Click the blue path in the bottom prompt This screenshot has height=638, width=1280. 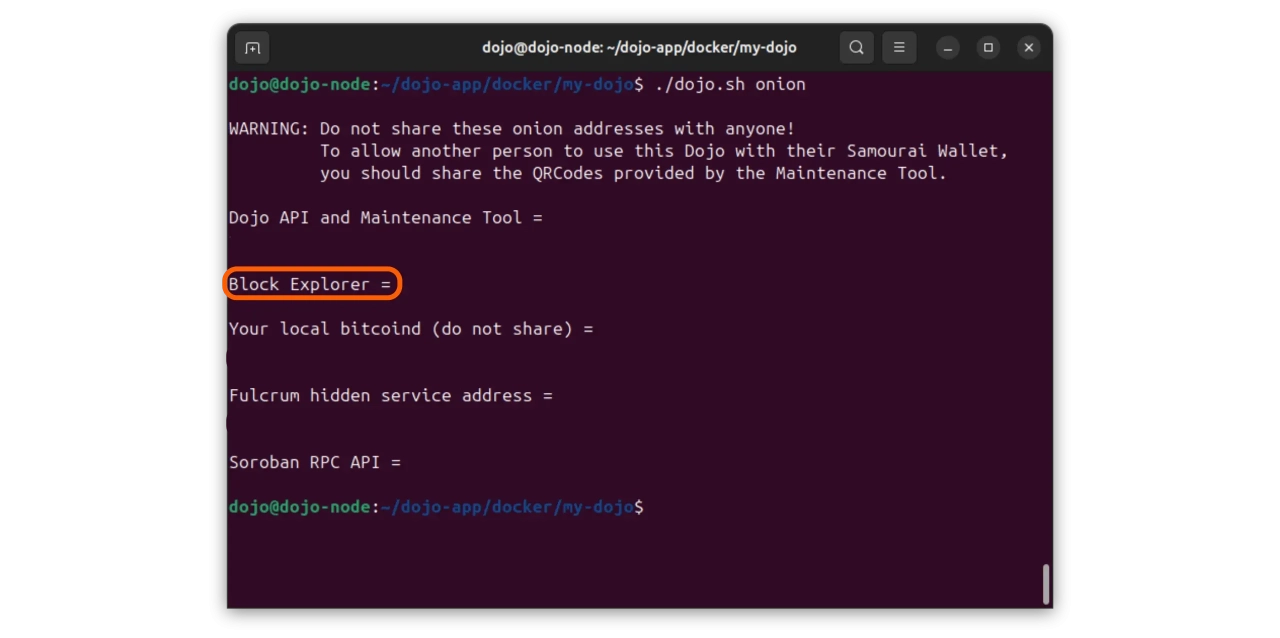[x=507, y=508]
